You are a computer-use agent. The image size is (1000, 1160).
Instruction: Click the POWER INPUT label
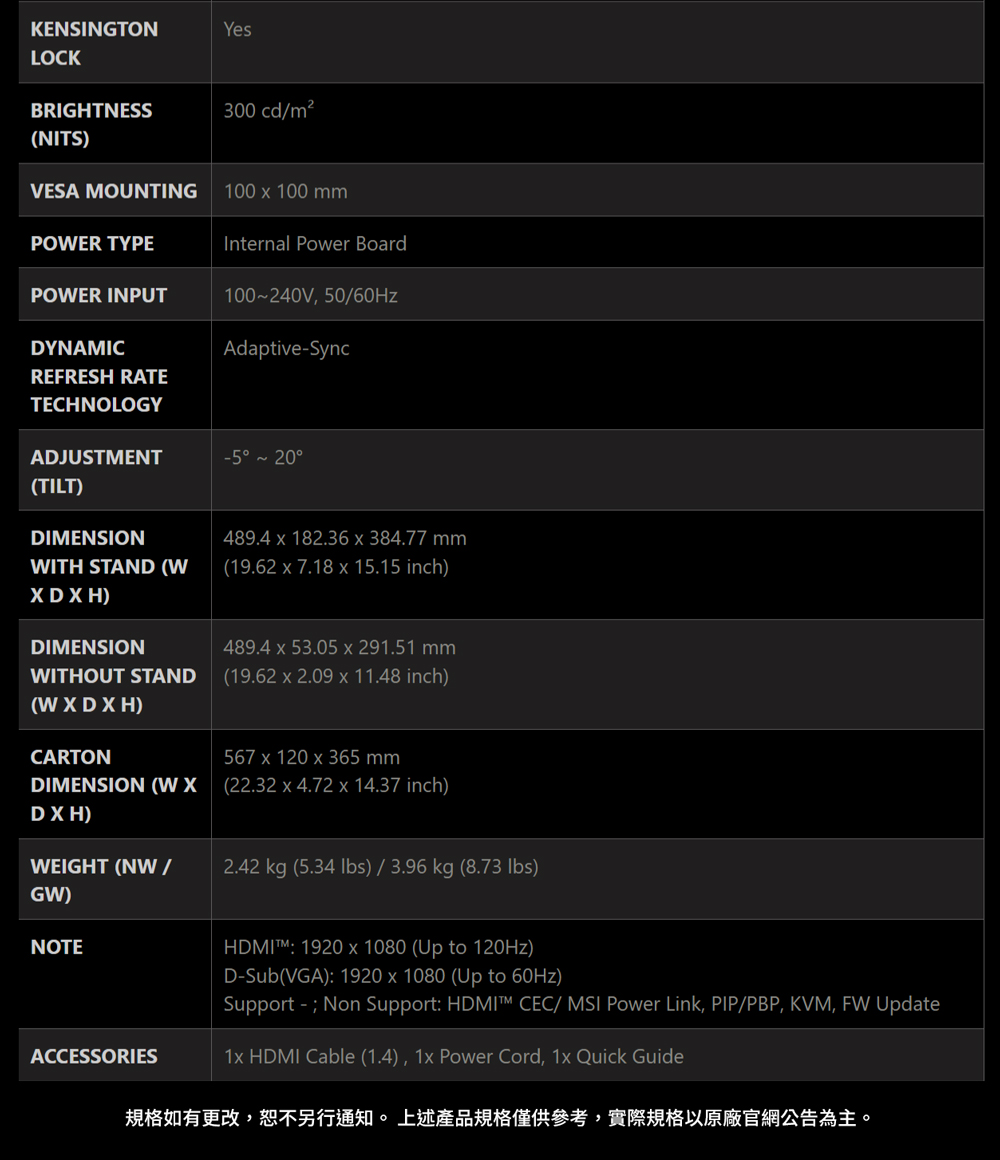[x=98, y=295]
